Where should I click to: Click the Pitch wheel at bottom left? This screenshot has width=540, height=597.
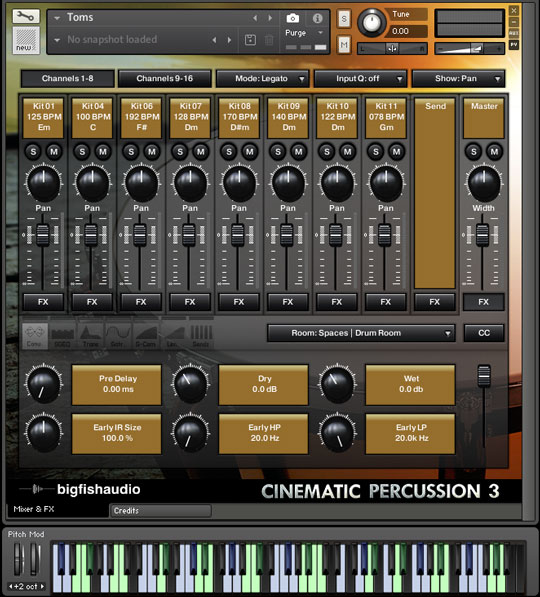point(18,559)
